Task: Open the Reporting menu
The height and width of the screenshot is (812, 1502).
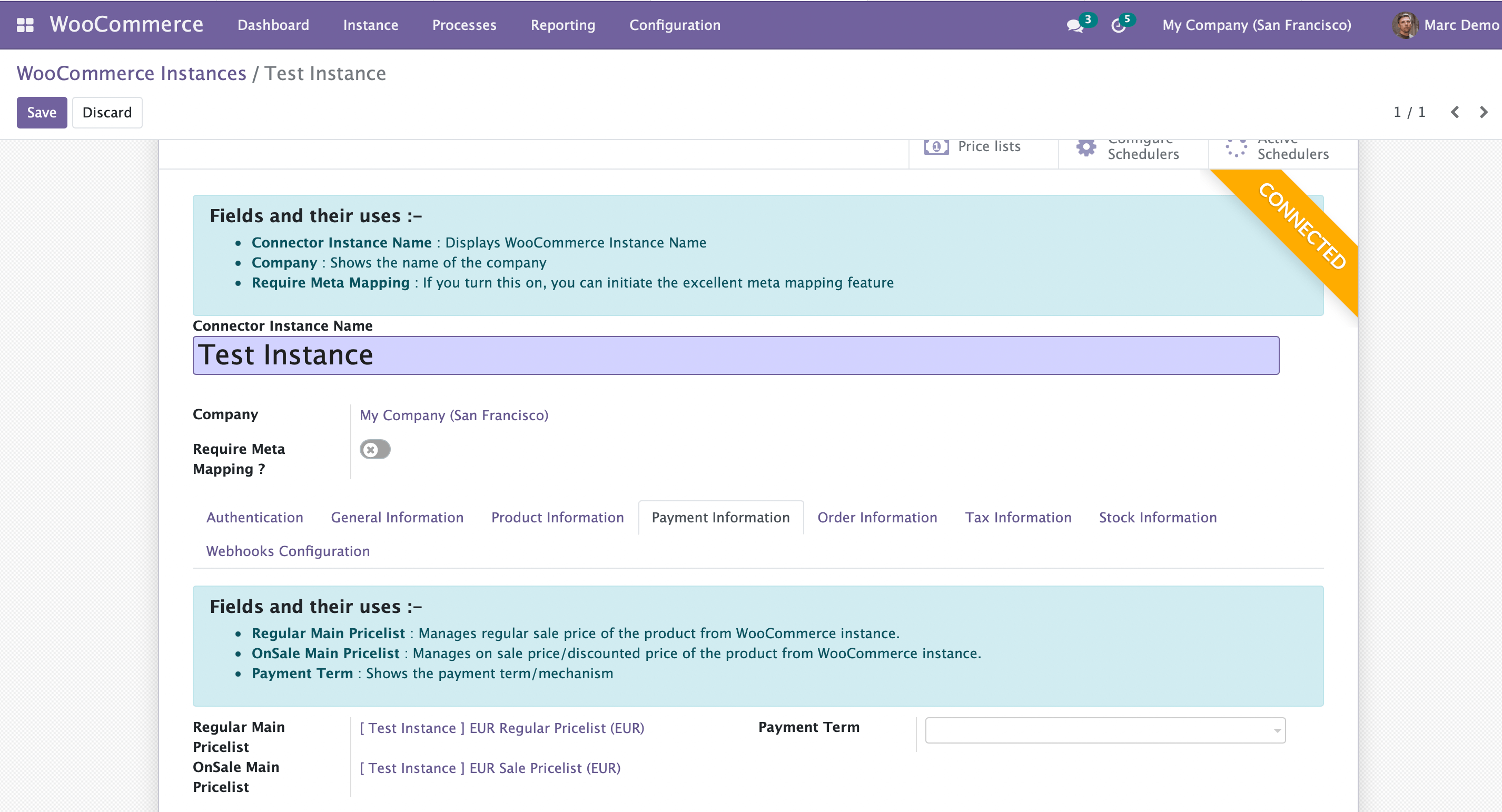Action: point(562,25)
